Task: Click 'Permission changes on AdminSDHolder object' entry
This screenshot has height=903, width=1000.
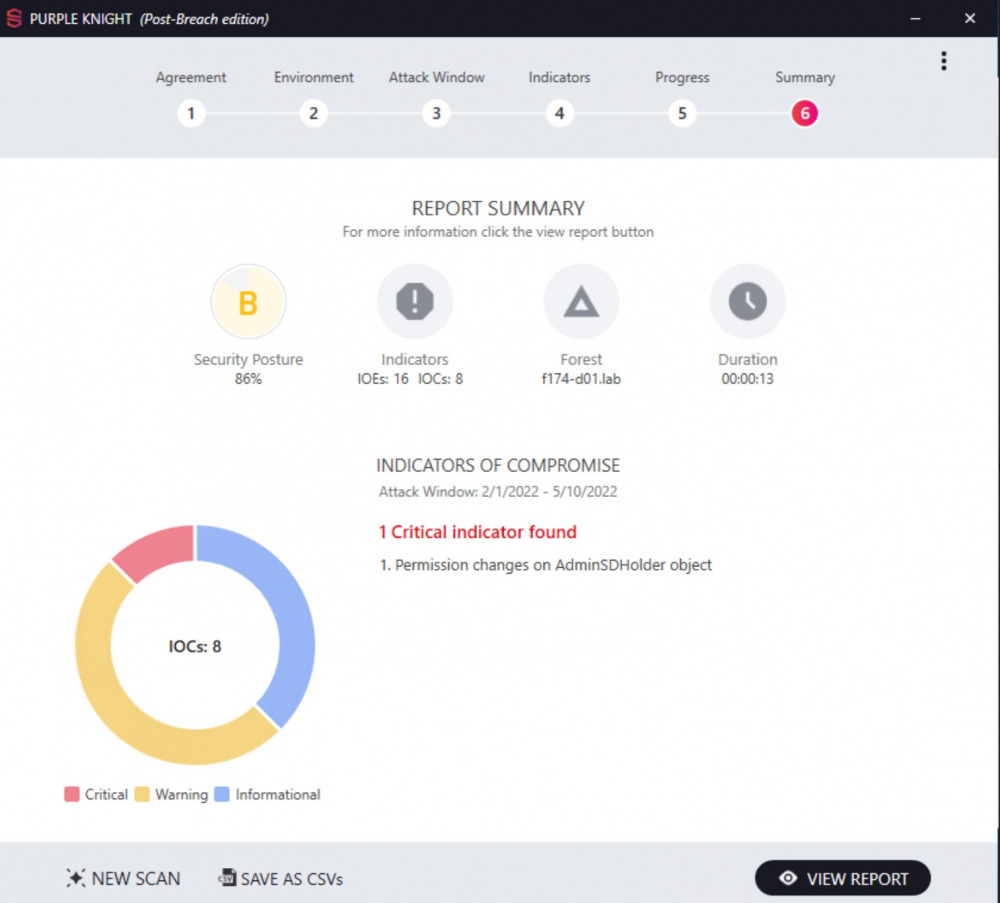Action: pos(545,565)
